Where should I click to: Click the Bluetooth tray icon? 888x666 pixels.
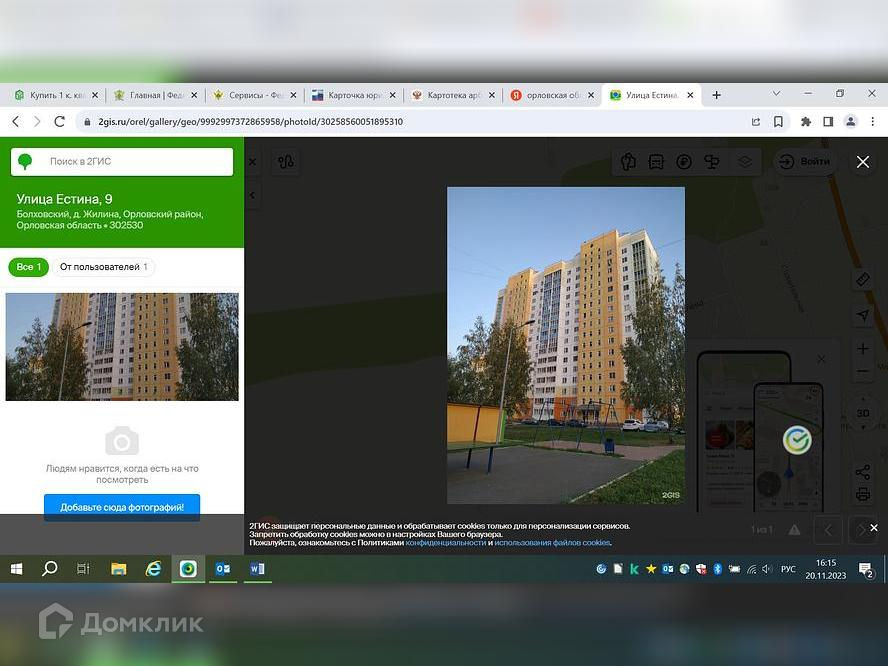tap(718, 569)
